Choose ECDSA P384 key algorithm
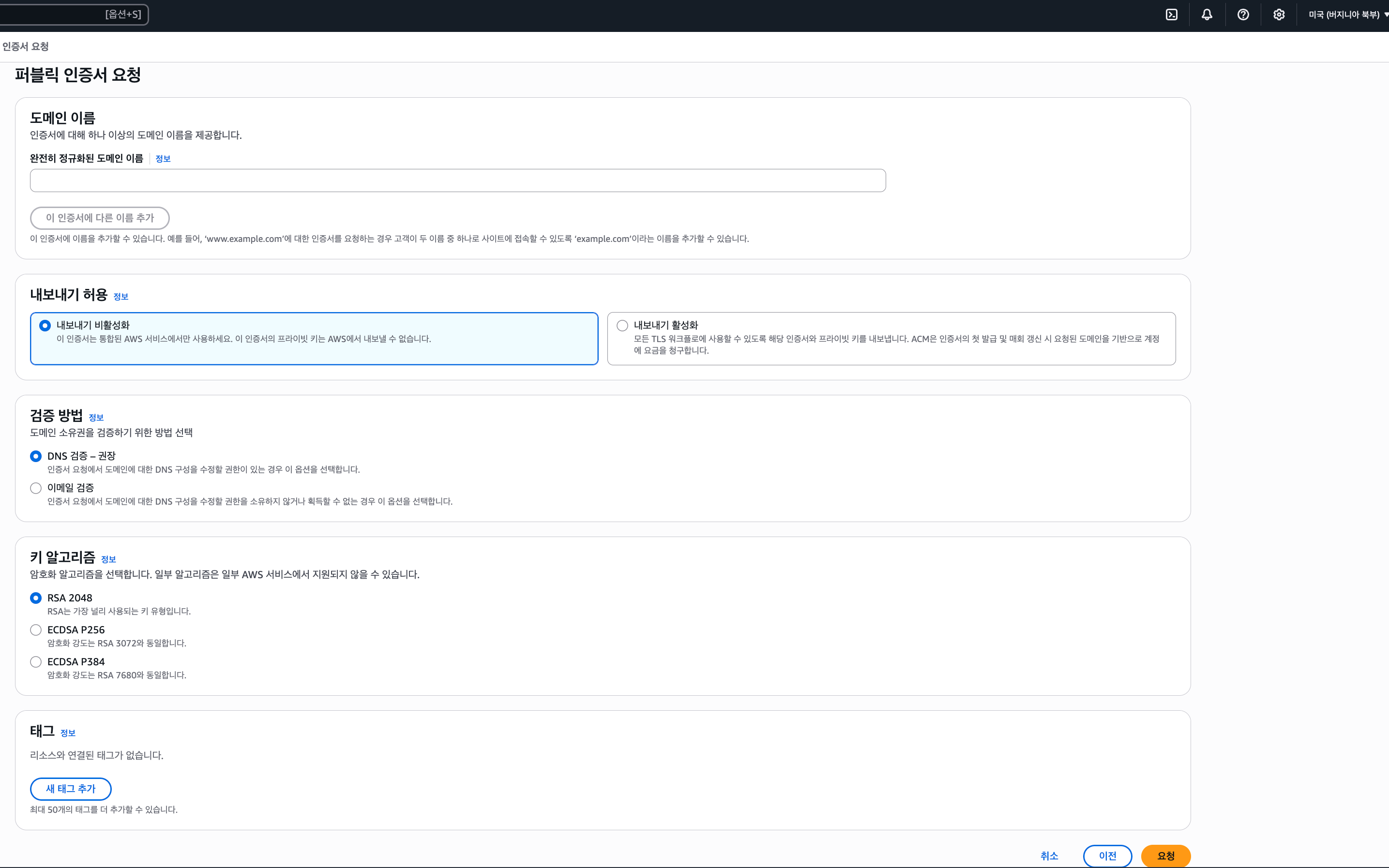 36,662
